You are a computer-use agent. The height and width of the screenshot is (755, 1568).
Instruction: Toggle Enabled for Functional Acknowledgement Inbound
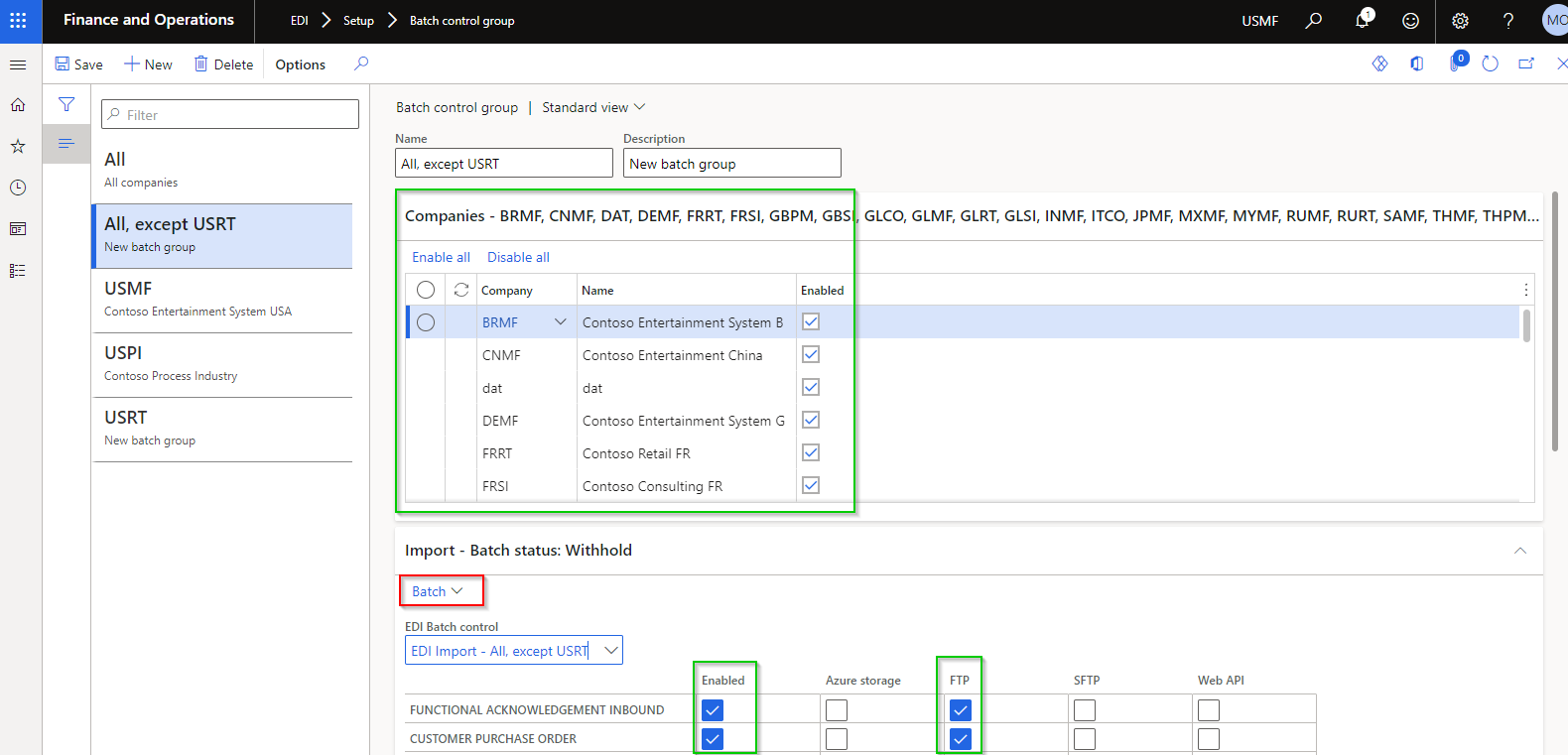(x=713, y=710)
